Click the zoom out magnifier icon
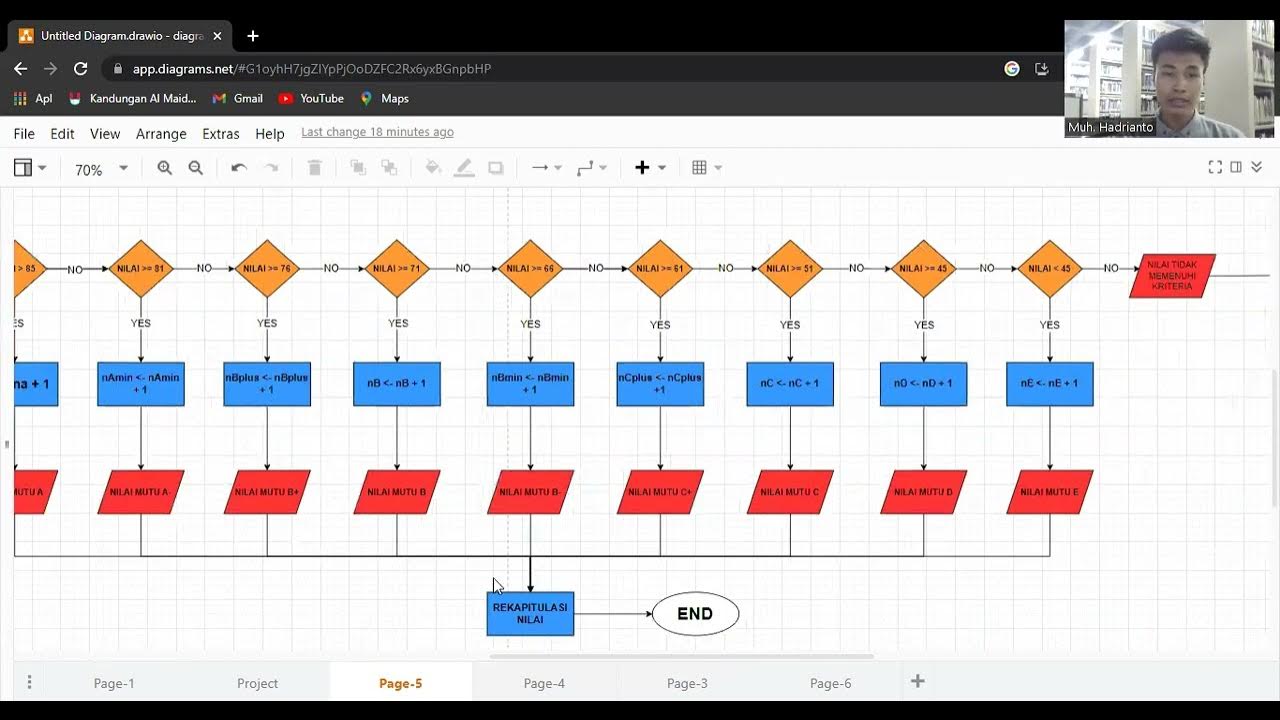1280x720 pixels. [x=196, y=168]
